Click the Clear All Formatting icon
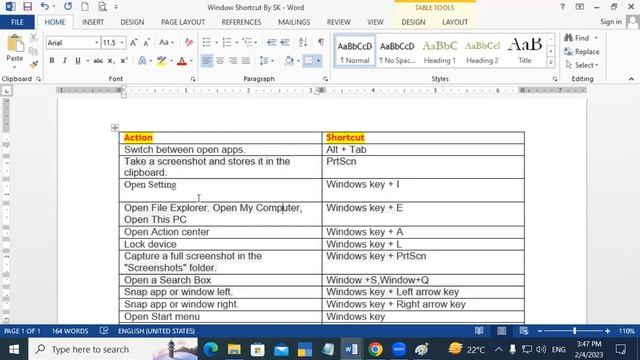Image resolution: width=640 pixels, height=360 pixels. (189, 42)
